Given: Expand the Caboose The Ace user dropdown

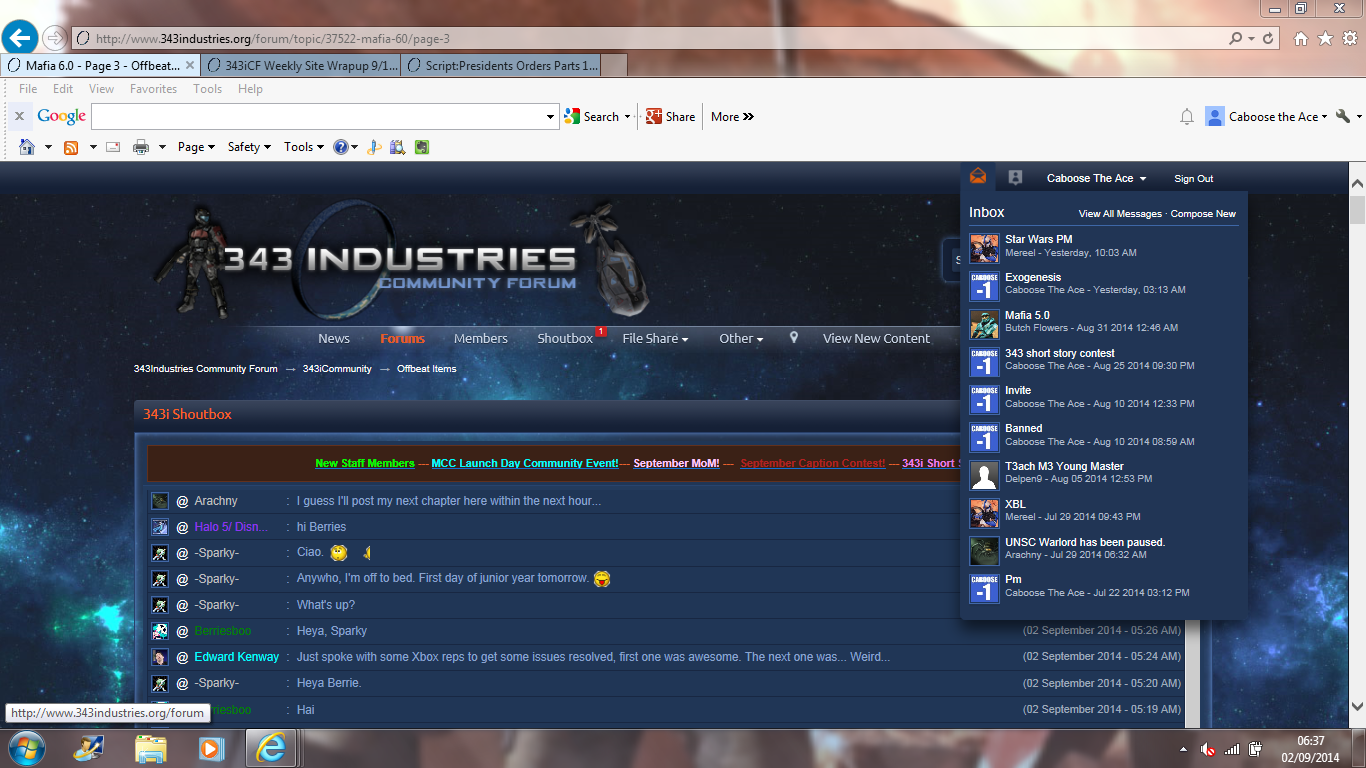Looking at the screenshot, I should coord(1096,178).
